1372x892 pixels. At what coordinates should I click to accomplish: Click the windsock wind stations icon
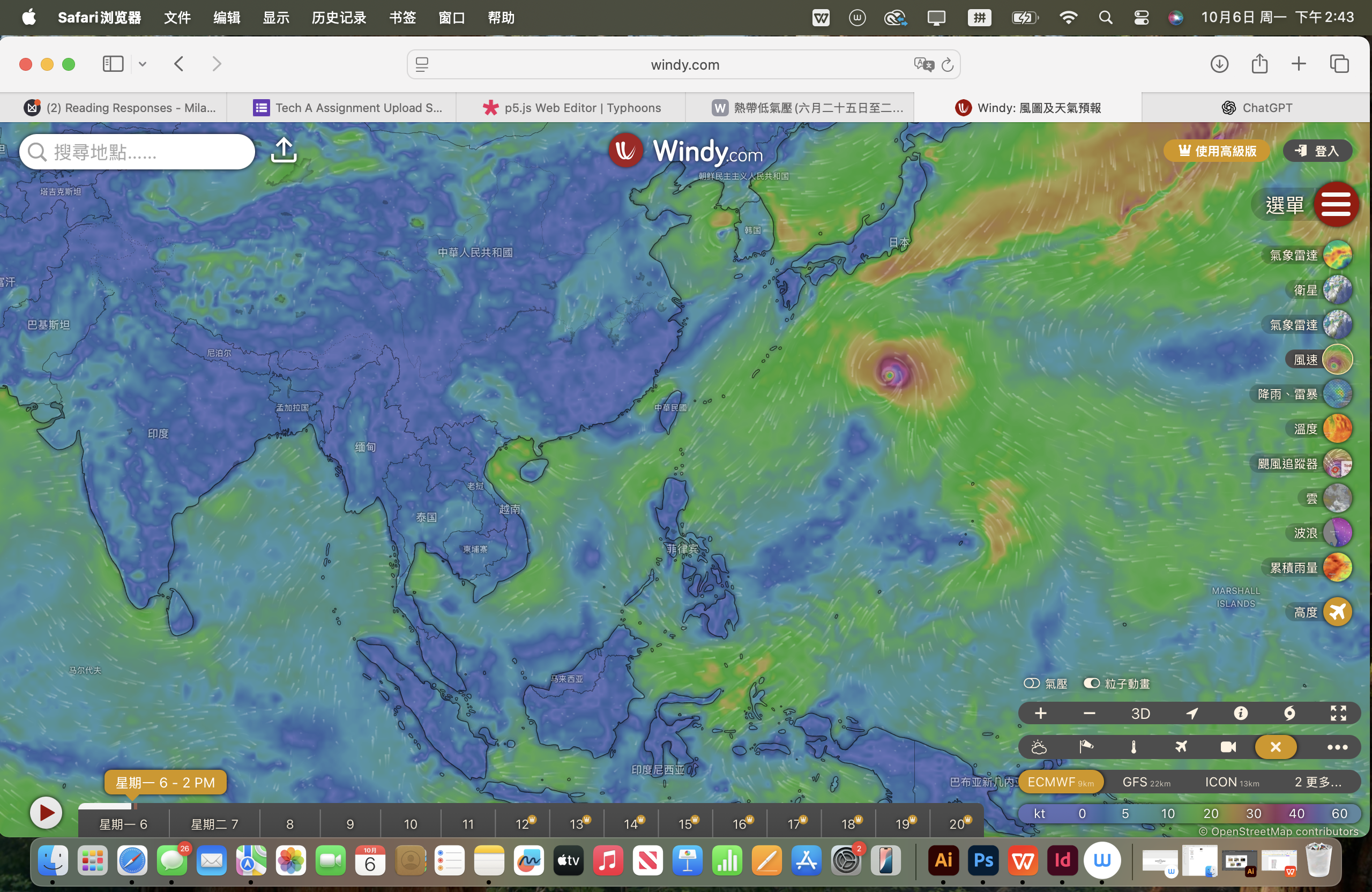tap(1085, 747)
